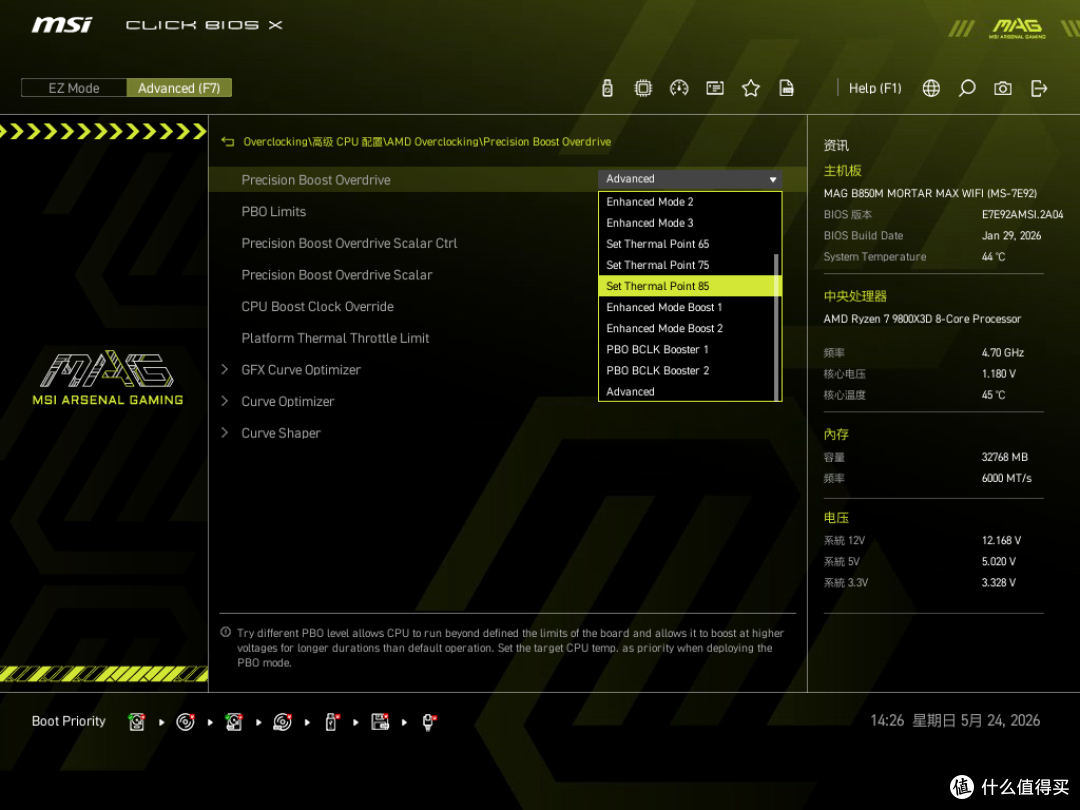The height and width of the screenshot is (810, 1080).
Task: Take screenshot with the camera icon
Action: (1002, 88)
